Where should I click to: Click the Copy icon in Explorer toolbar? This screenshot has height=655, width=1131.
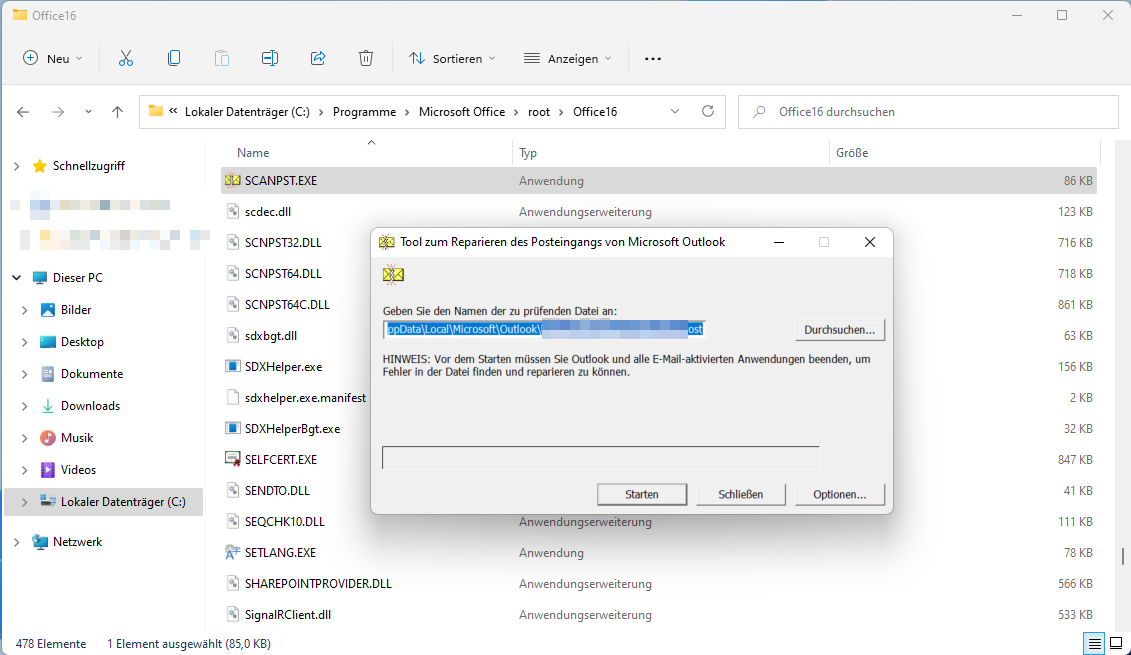[x=174, y=58]
